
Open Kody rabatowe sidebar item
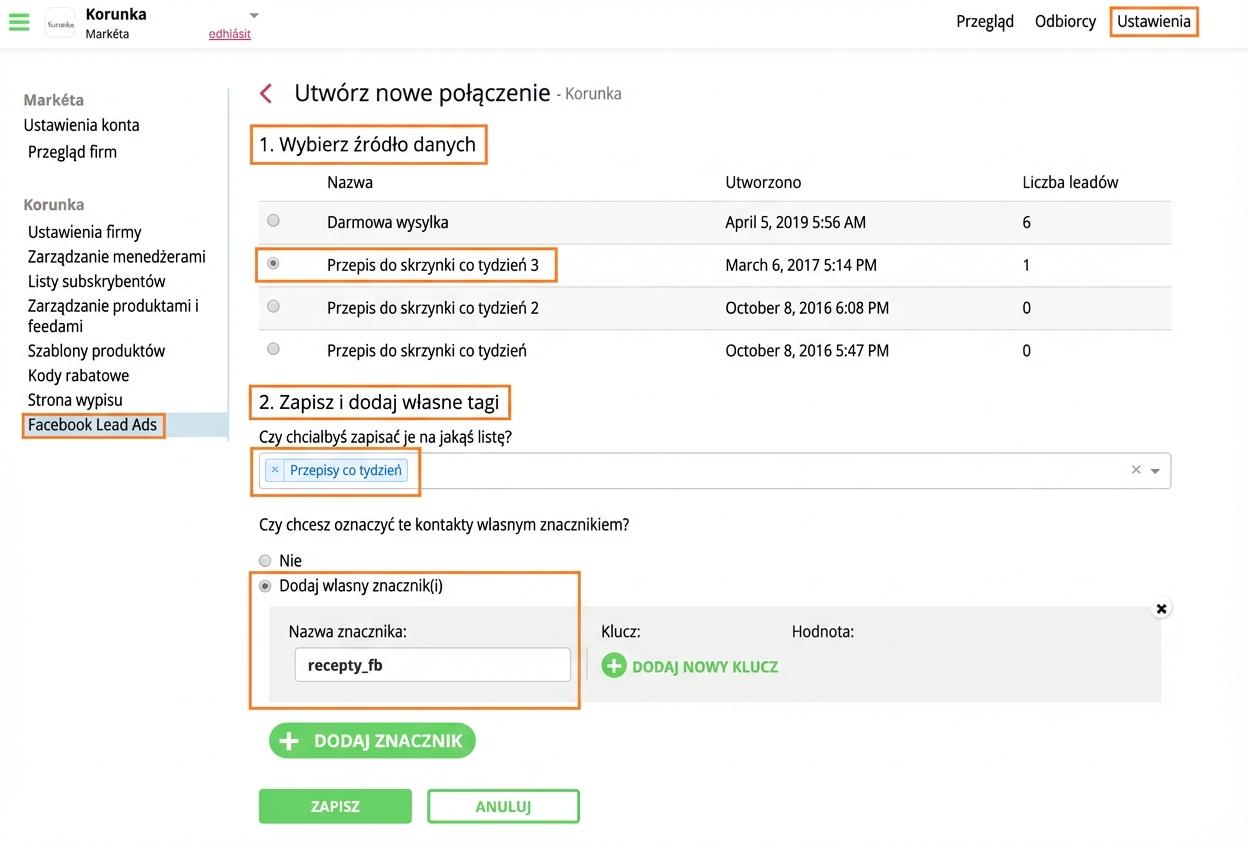pyautogui.click(x=79, y=376)
